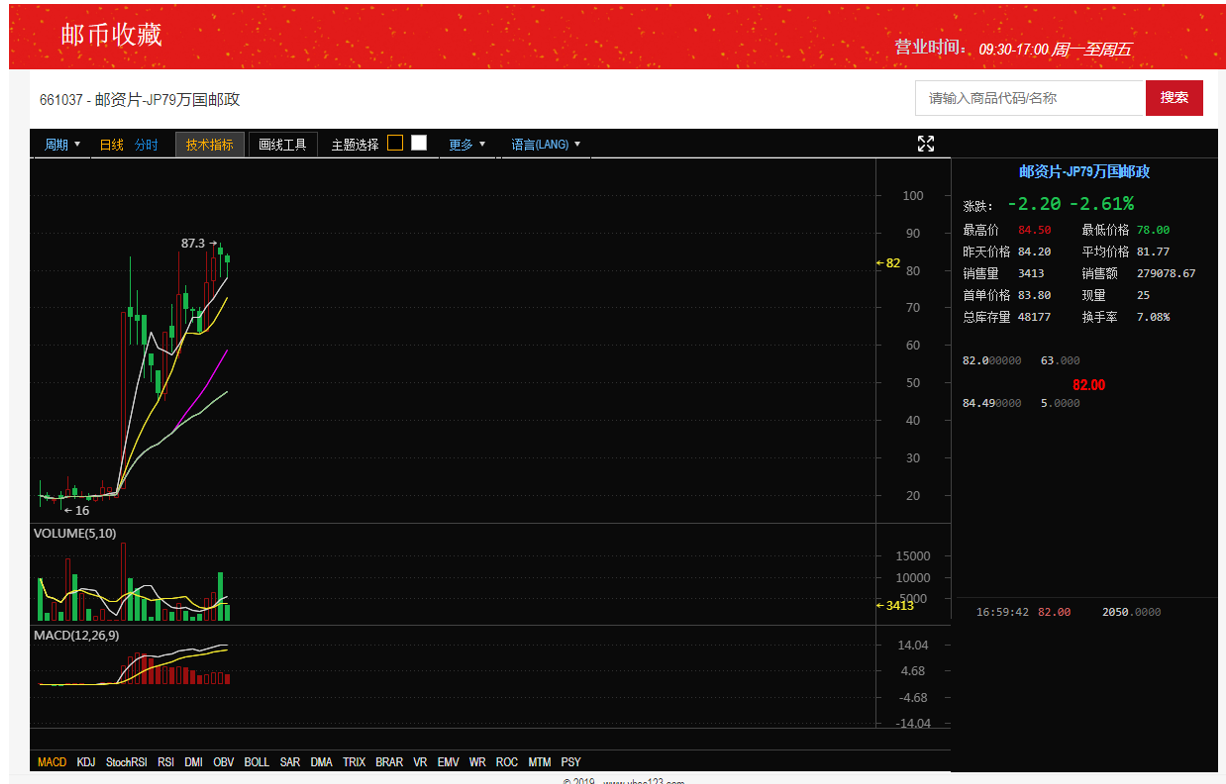Screen dimensions: 1226x784
Task: Select MTM indicator tab
Action: (540, 762)
